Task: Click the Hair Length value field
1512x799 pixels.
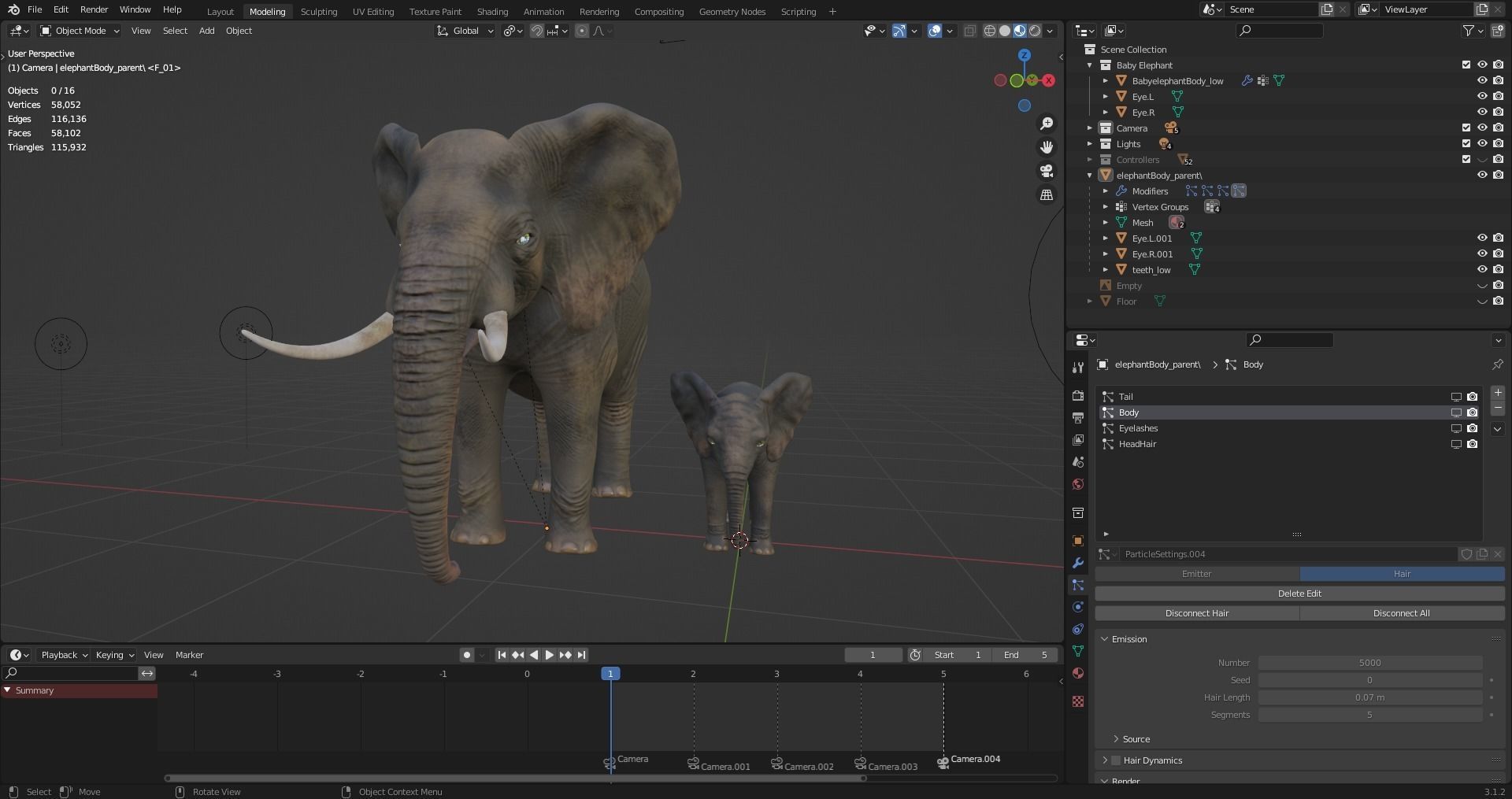Action: tap(1369, 697)
